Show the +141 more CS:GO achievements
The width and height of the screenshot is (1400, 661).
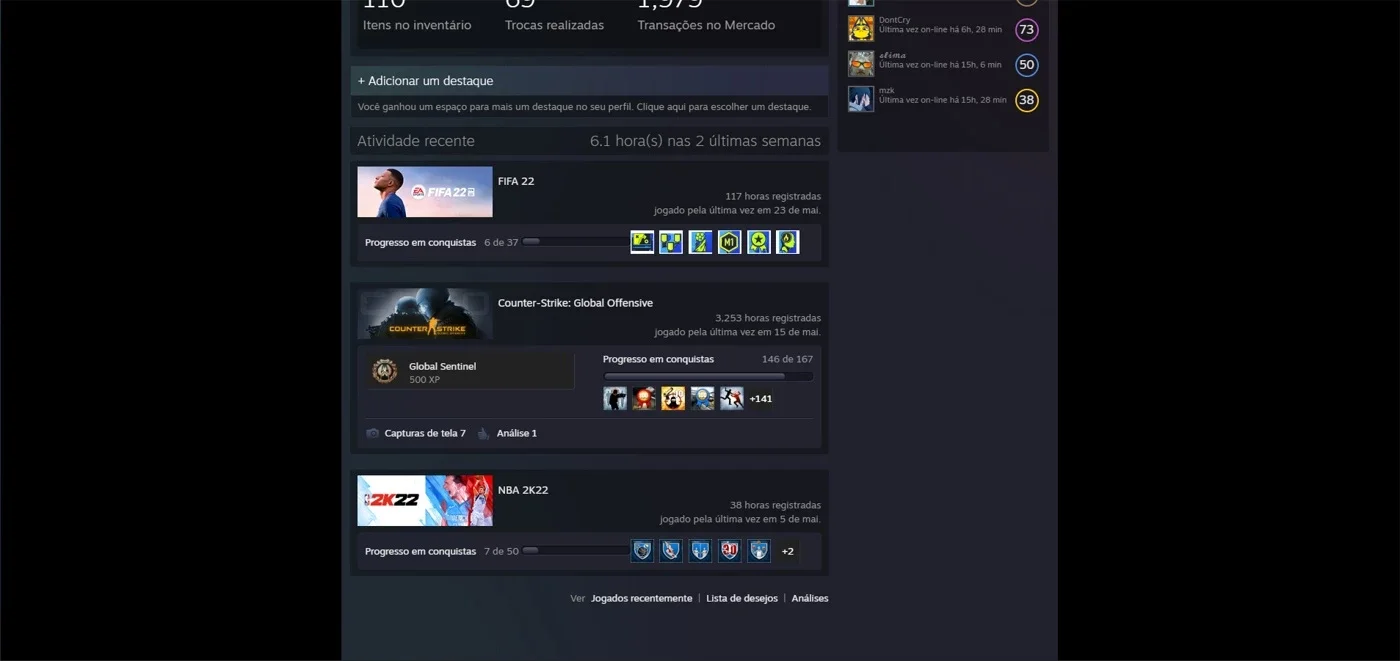point(761,398)
